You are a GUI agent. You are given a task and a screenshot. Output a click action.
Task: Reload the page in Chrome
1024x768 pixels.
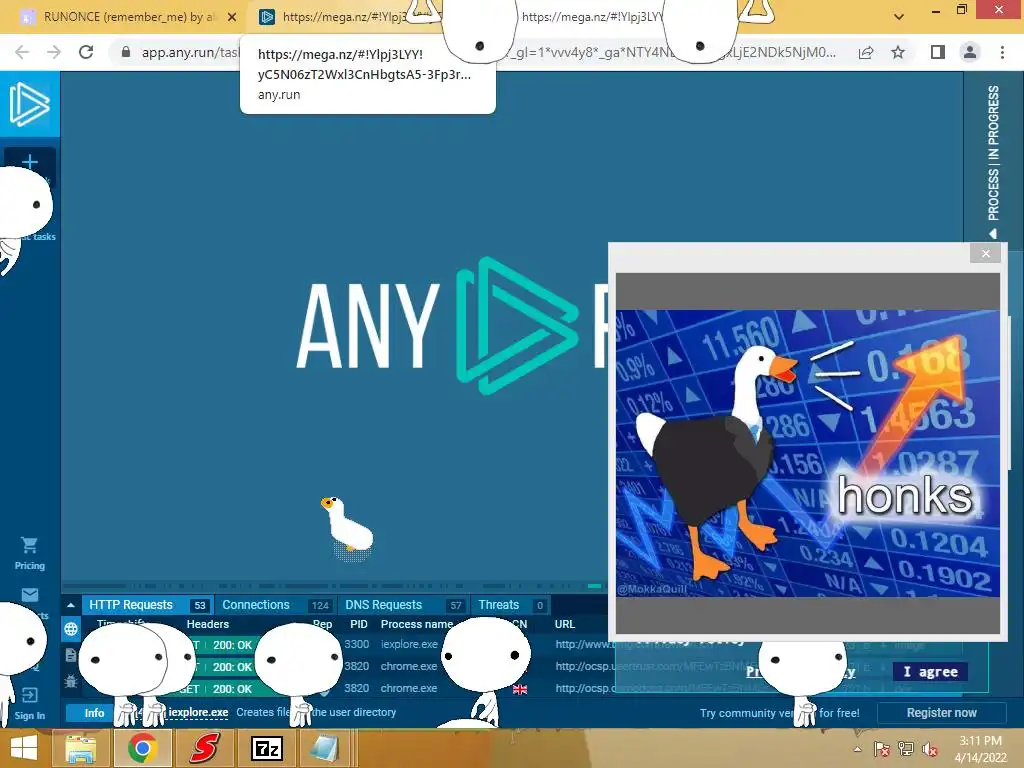coord(86,52)
